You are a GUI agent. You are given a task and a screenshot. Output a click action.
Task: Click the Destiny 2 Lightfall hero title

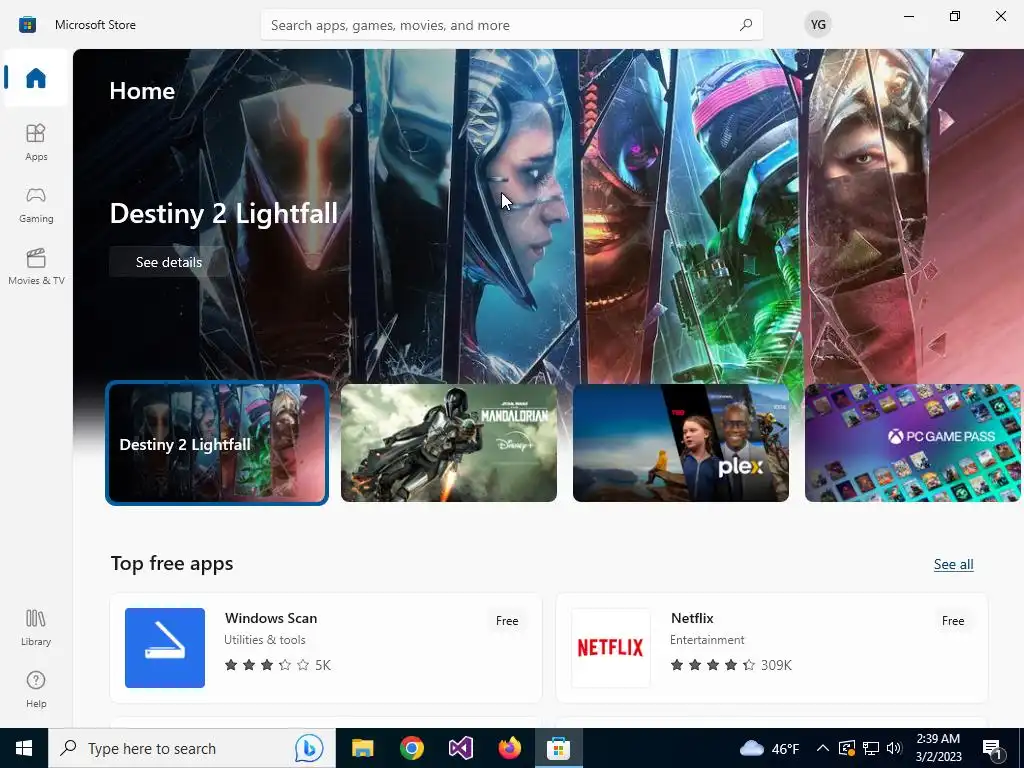[x=223, y=214]
